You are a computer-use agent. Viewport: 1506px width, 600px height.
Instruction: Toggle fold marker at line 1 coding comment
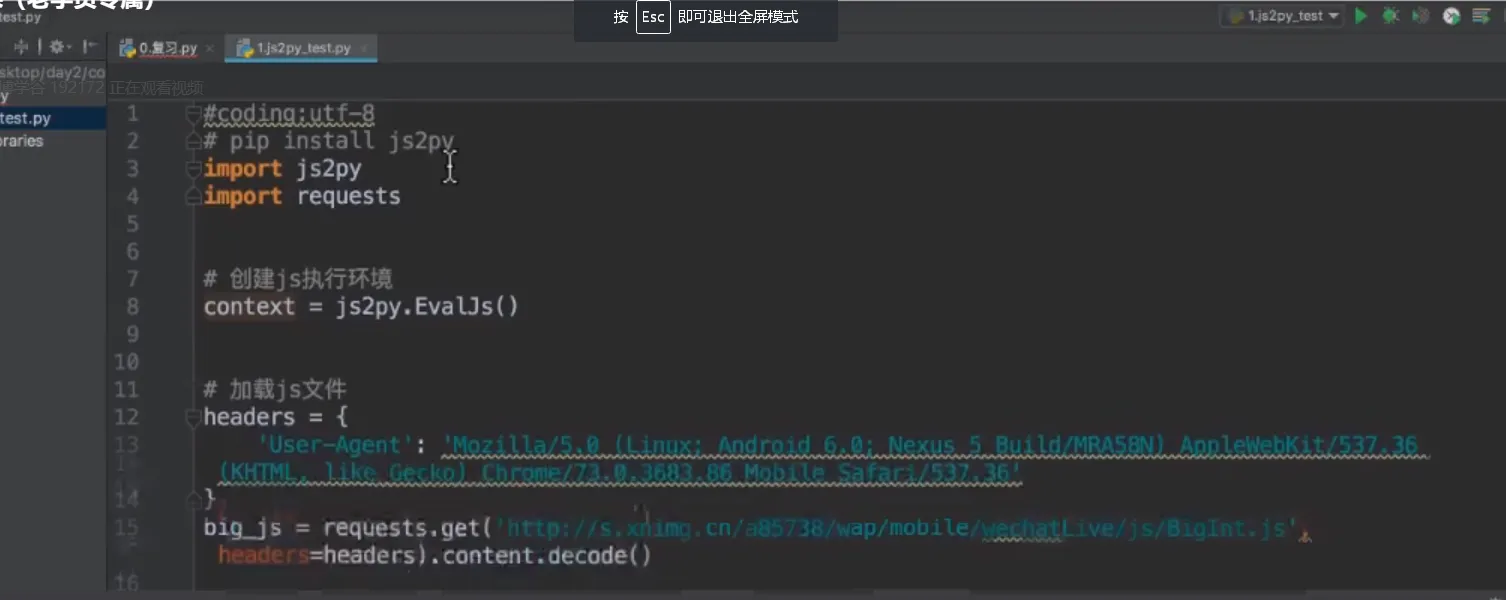(x=194, y=114)
